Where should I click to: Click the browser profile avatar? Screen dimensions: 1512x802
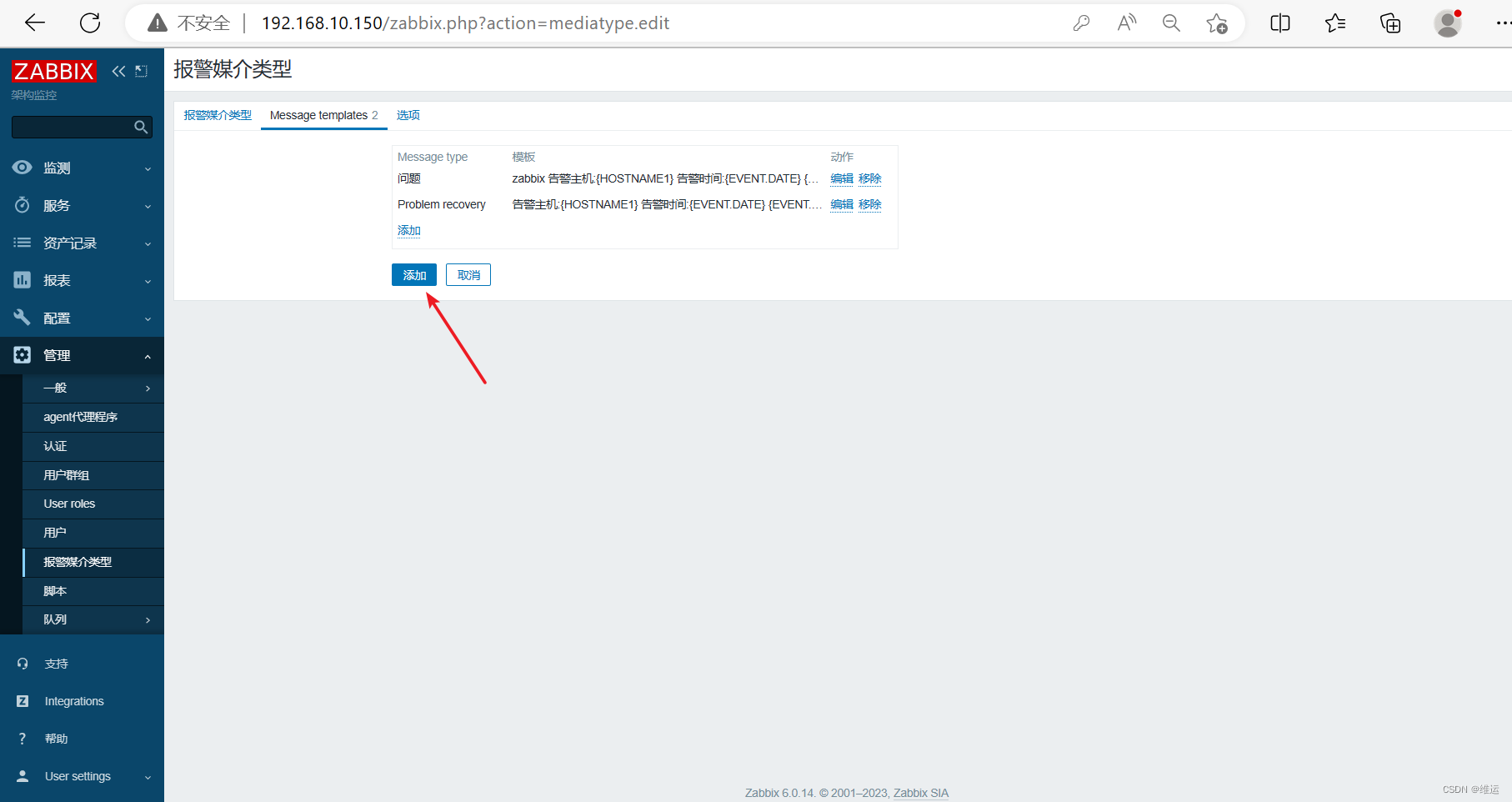coord(1448,23)
